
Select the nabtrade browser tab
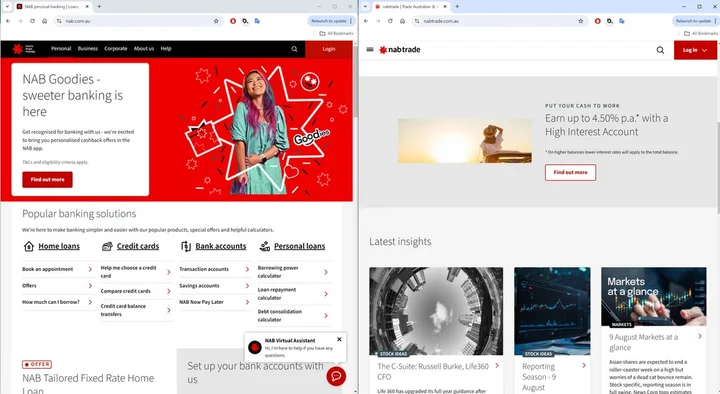point(410,6)
